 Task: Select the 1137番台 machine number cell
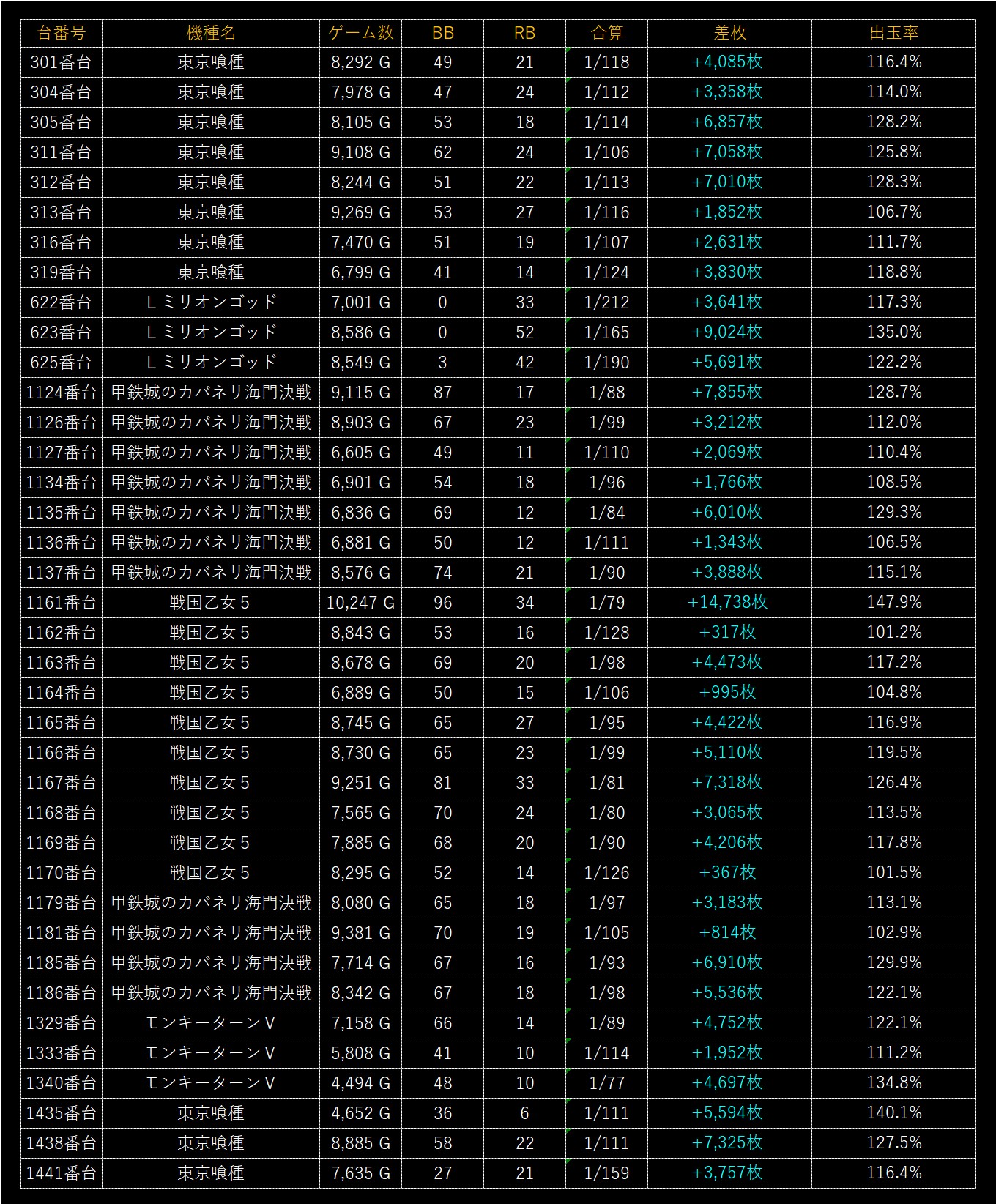pos(61,573)
